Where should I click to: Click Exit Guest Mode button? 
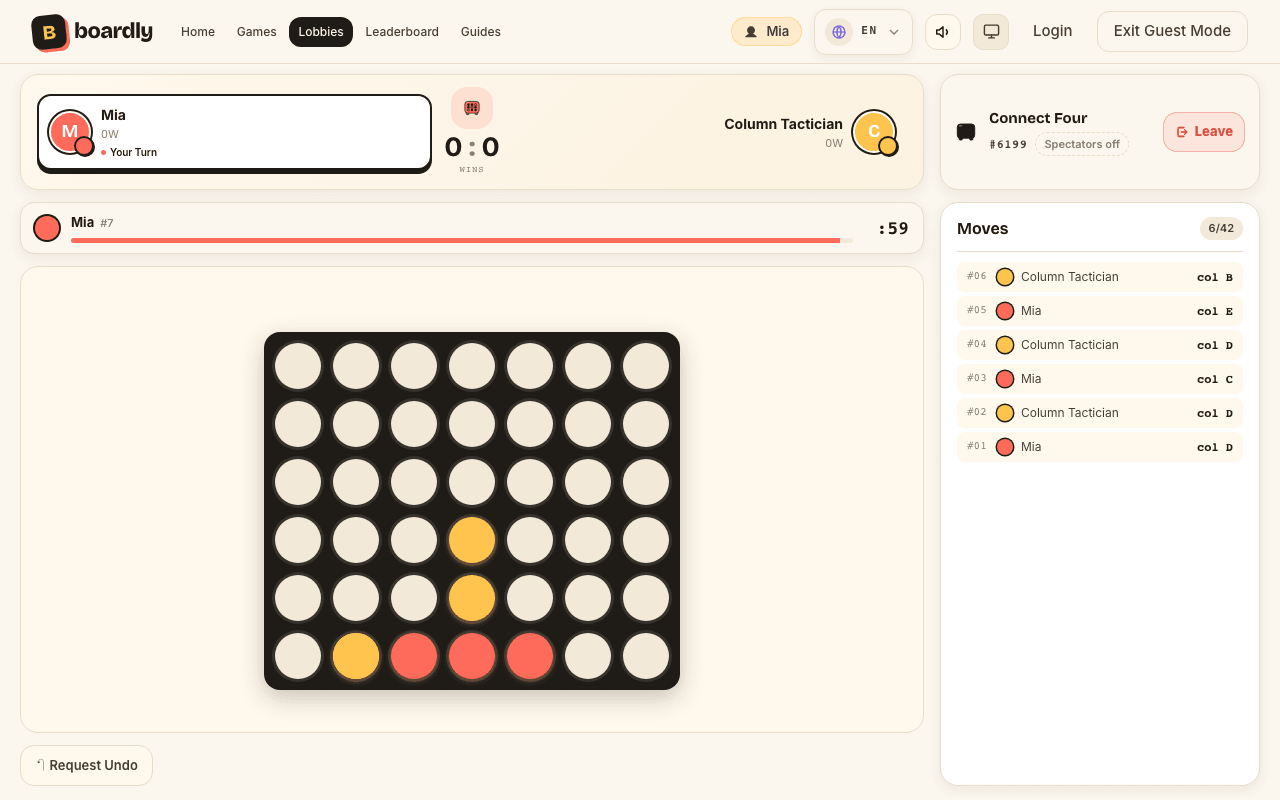[x=1172, y=31]
